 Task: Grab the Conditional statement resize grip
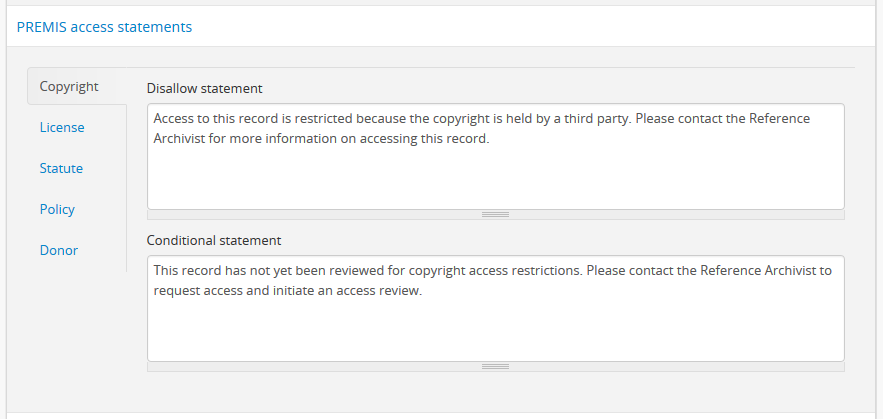[x=495, y=366]
